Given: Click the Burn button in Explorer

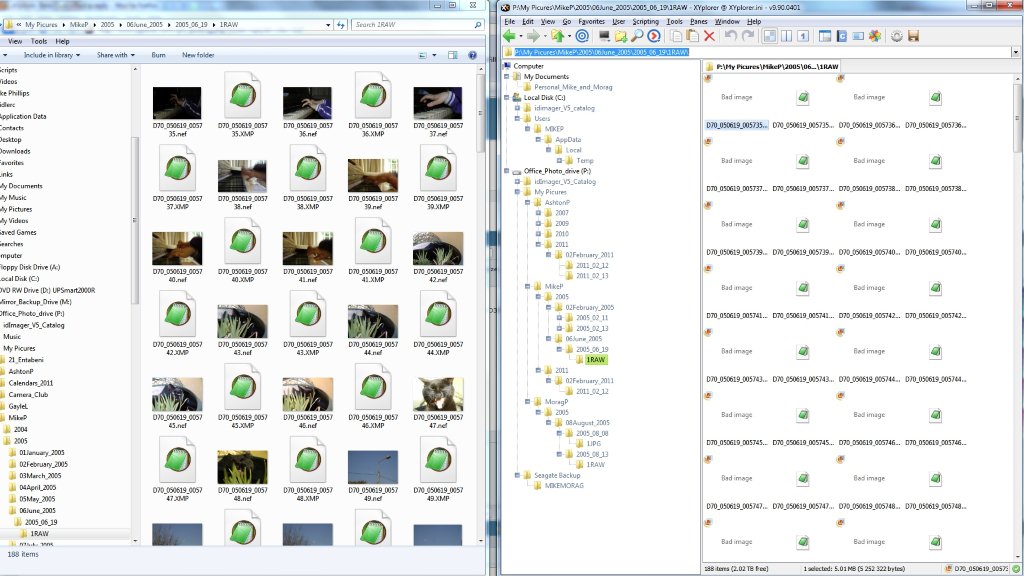Looking at the screenshot, I should 158,55.
